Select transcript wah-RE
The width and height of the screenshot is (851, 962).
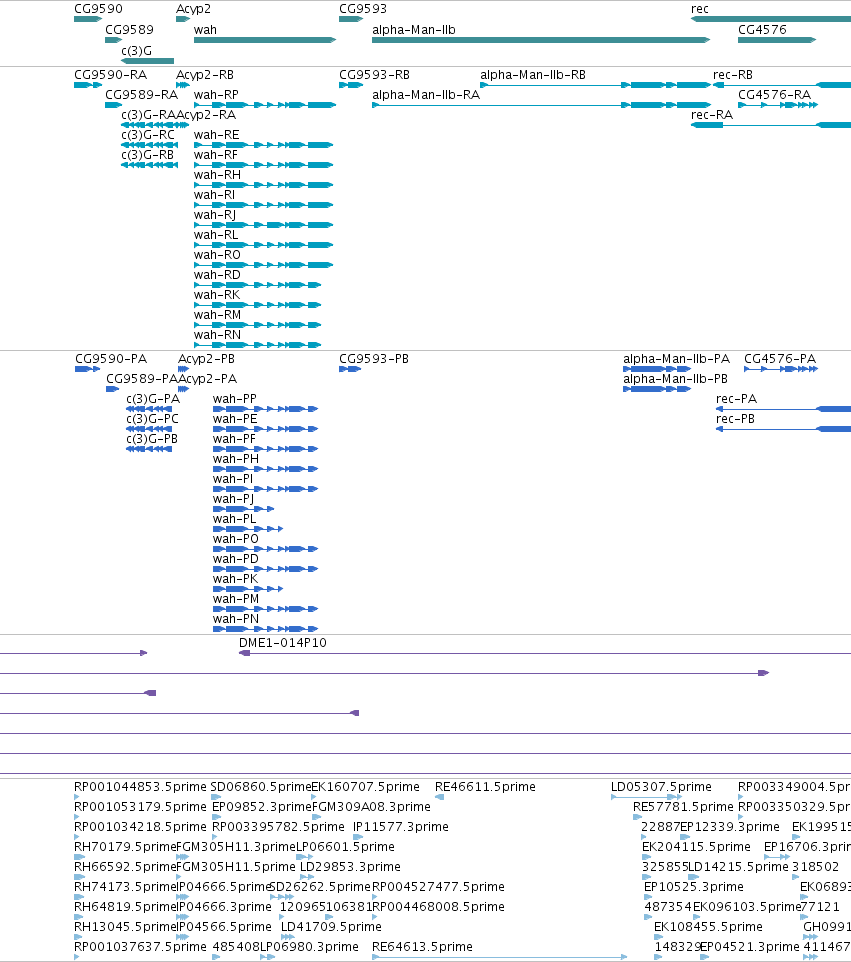coord(217,135)
